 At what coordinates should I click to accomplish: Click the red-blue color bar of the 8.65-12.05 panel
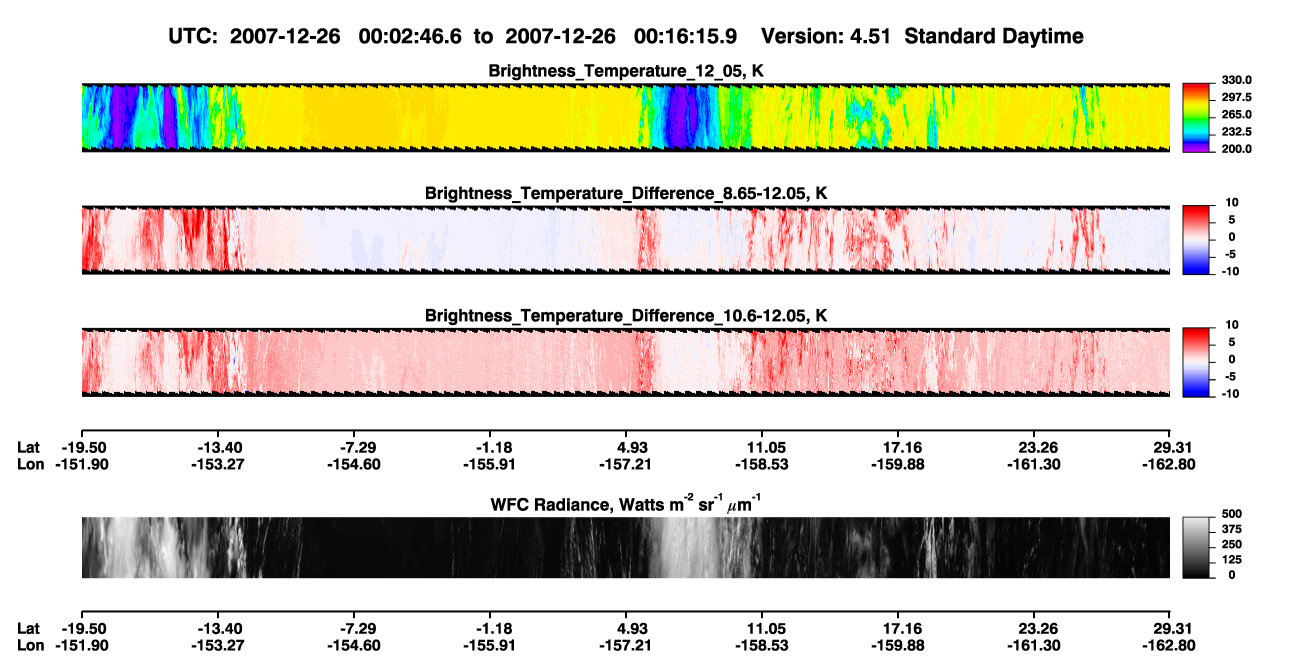pos(1197,240)
